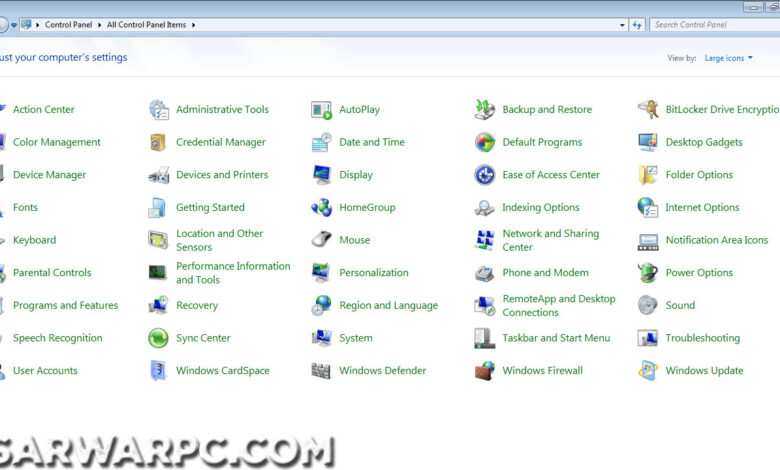Image resolution: width=780 pixels, height=470 pixels.
Task: Open the Sound speaker icon
Action: [648, 305]
